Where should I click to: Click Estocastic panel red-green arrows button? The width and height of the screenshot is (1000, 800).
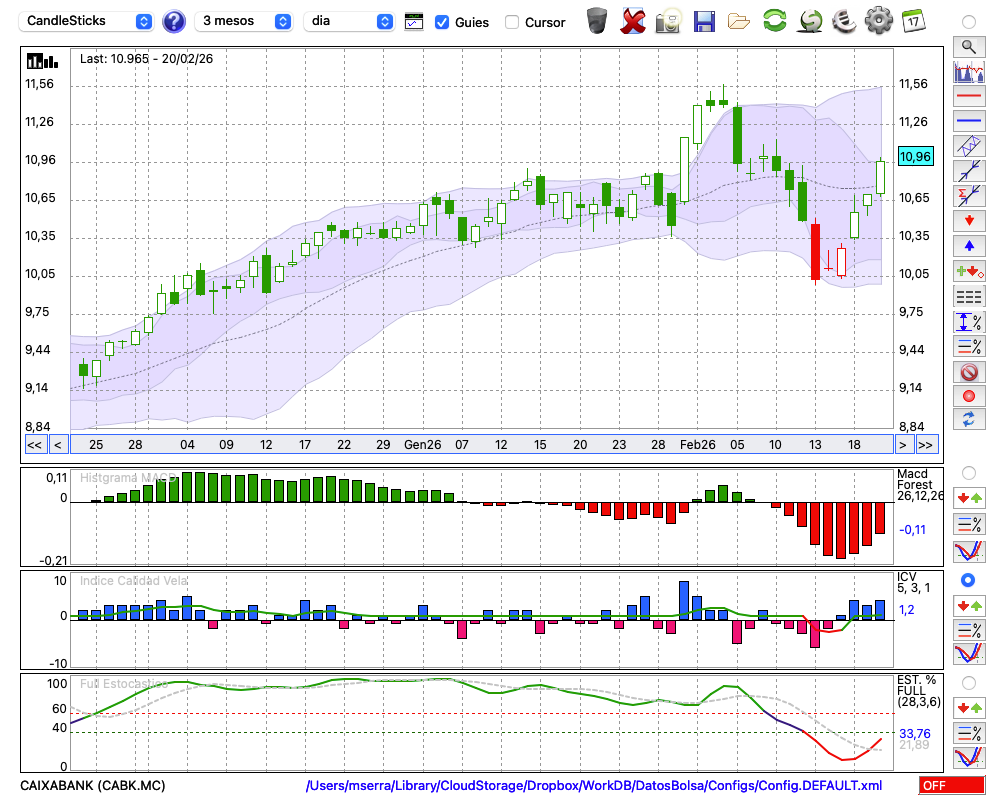click(x=969, y=708)
